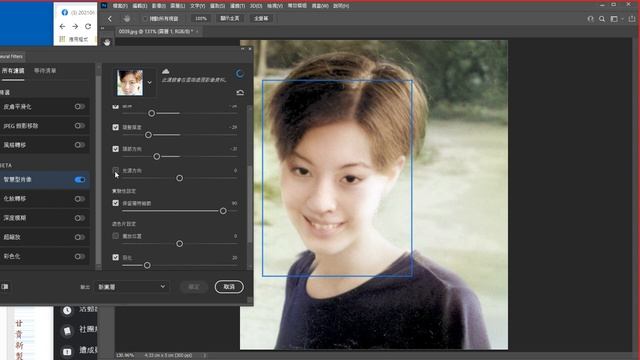Open the 3D(D) menu

click(x=256, y=6)
